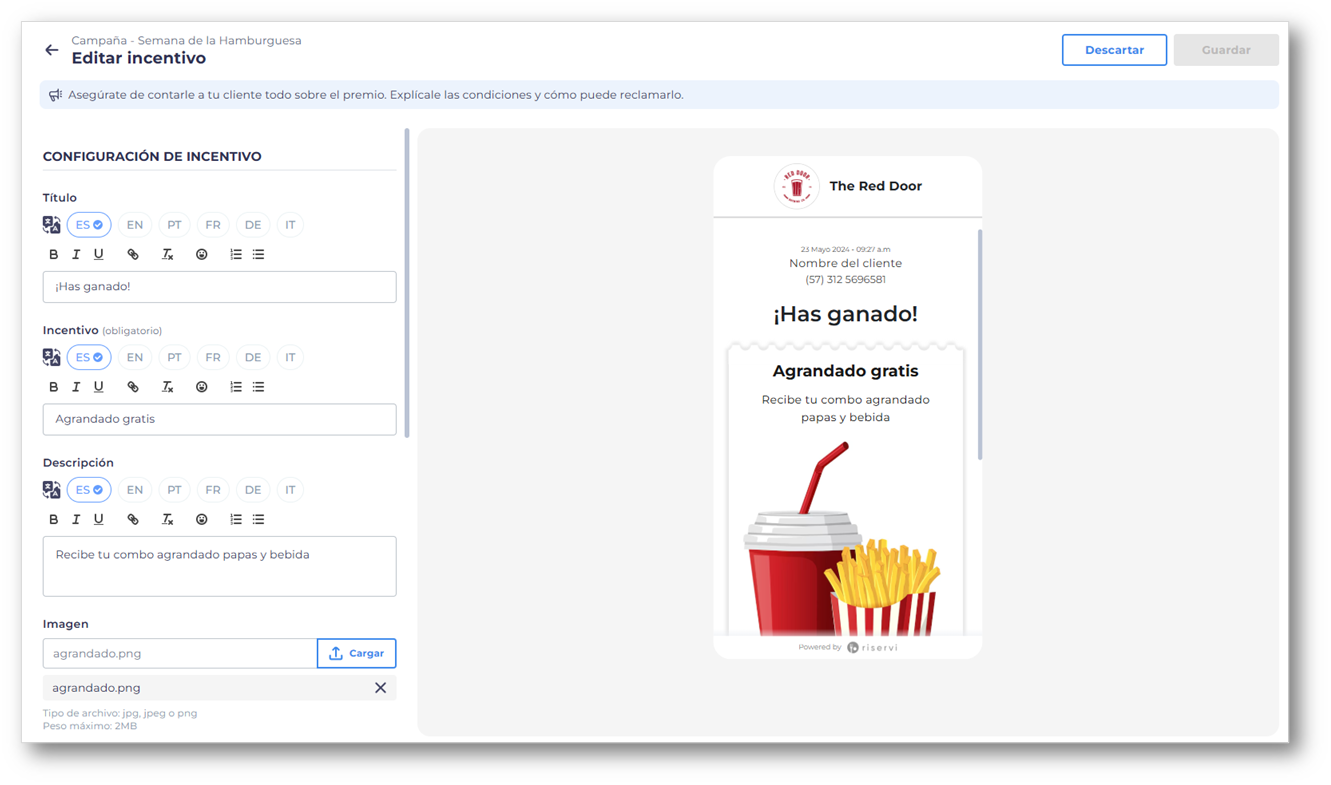Click the configuration panel vertical scrollbar
This screenshot has height=785, width=1331.
pos(407,283)
